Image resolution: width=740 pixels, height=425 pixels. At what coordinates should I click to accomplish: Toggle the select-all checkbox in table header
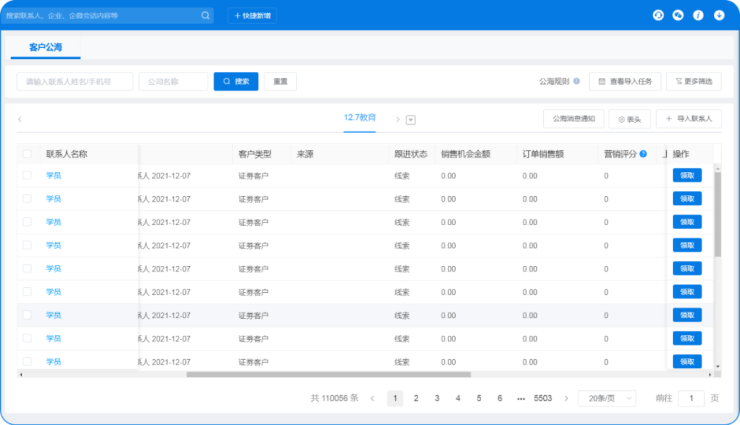pos(27,154)
